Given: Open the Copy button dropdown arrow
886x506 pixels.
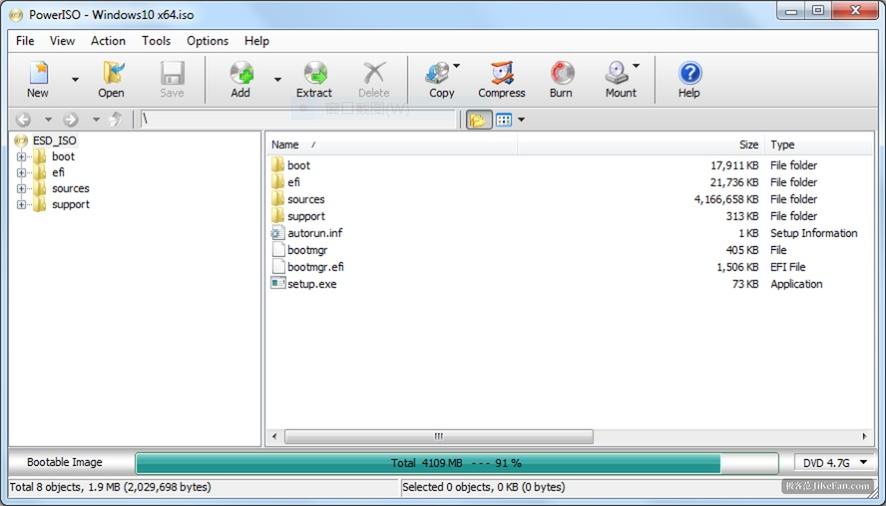Looking at the screenshot, I should point(457,66).
